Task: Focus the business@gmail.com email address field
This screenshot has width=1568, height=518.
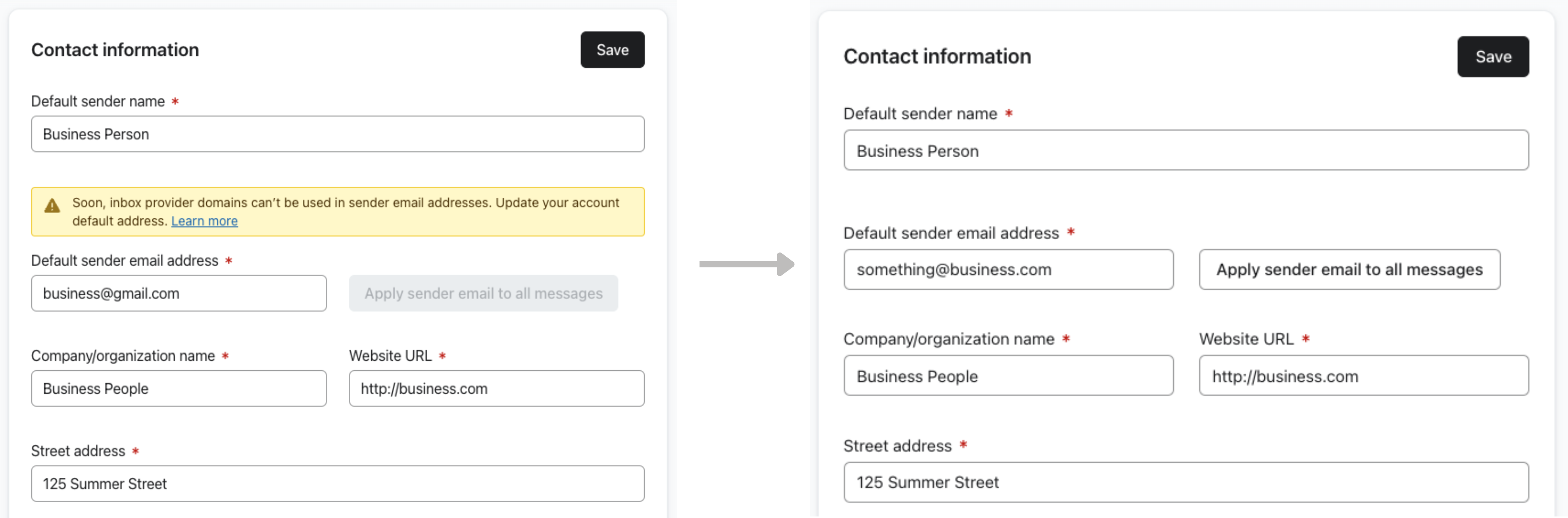Action: 178,293
